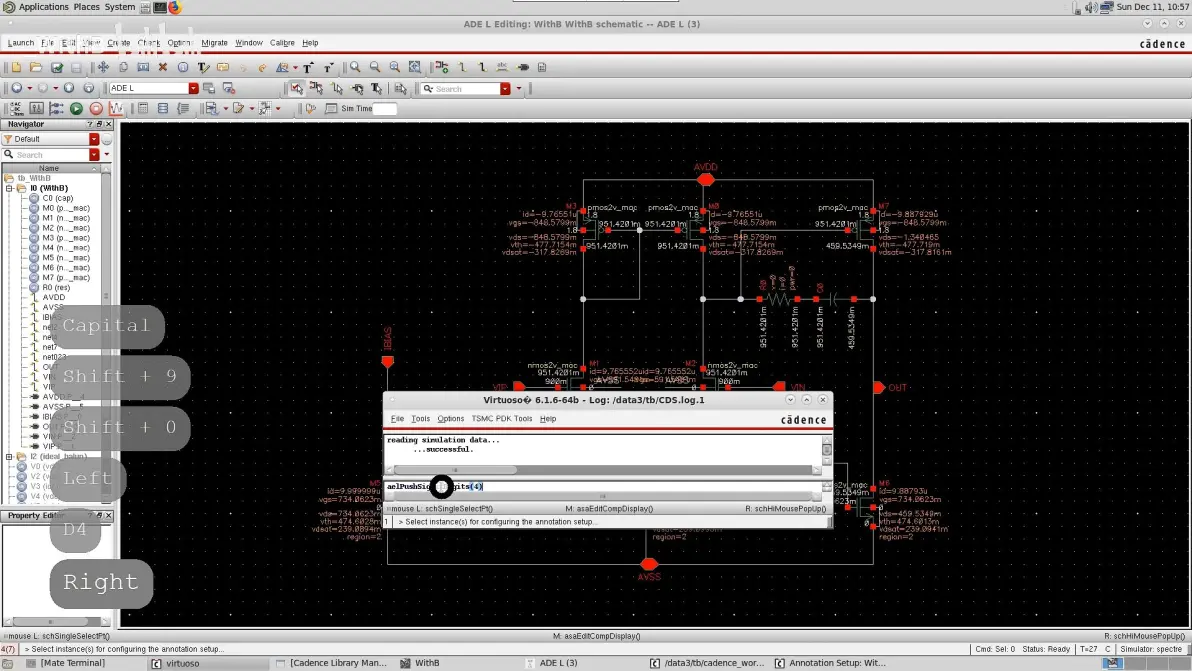Viewport: 1192px width, 671px height.
Task: Click the IBIAS pin on the schematic
Action: pyautogui.click(x=388, y=361)
